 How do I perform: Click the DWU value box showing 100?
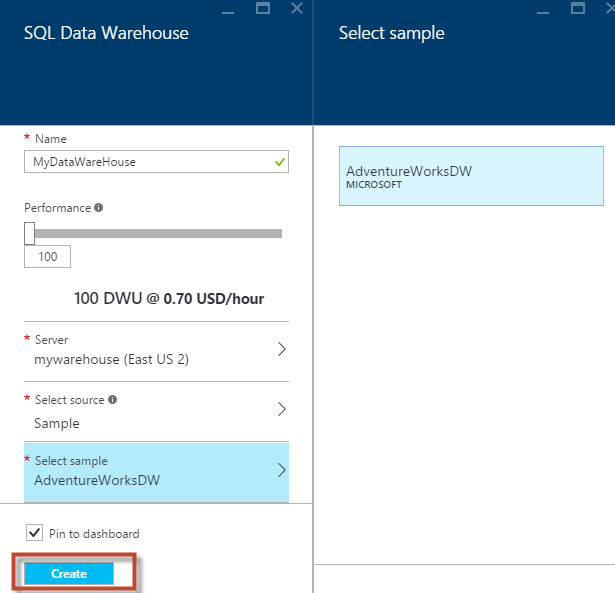(x=47, y=257)
